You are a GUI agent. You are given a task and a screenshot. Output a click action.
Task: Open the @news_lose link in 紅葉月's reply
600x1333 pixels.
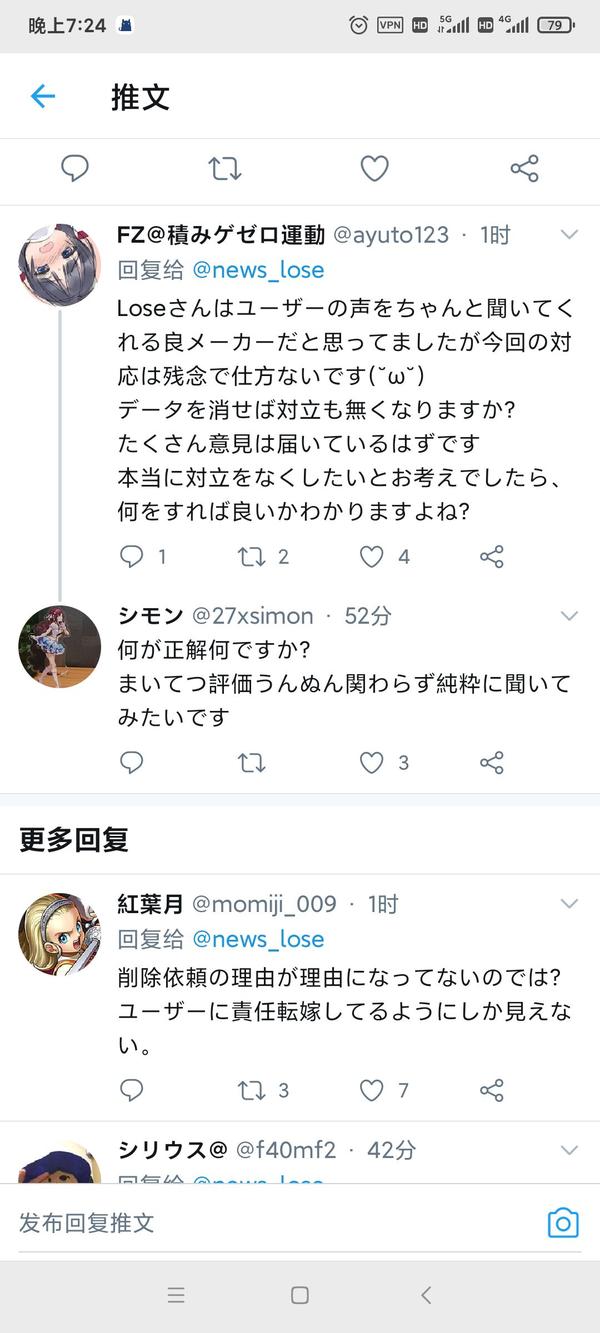tap(258, 939)
